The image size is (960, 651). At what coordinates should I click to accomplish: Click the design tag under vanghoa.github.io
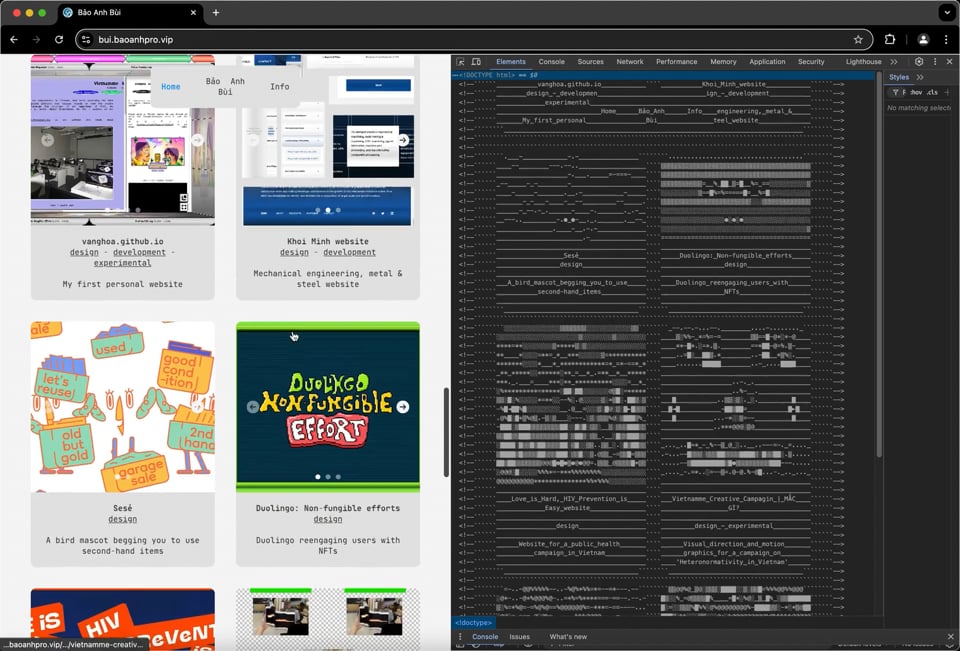pyautogui.click(x=84, y=252)
